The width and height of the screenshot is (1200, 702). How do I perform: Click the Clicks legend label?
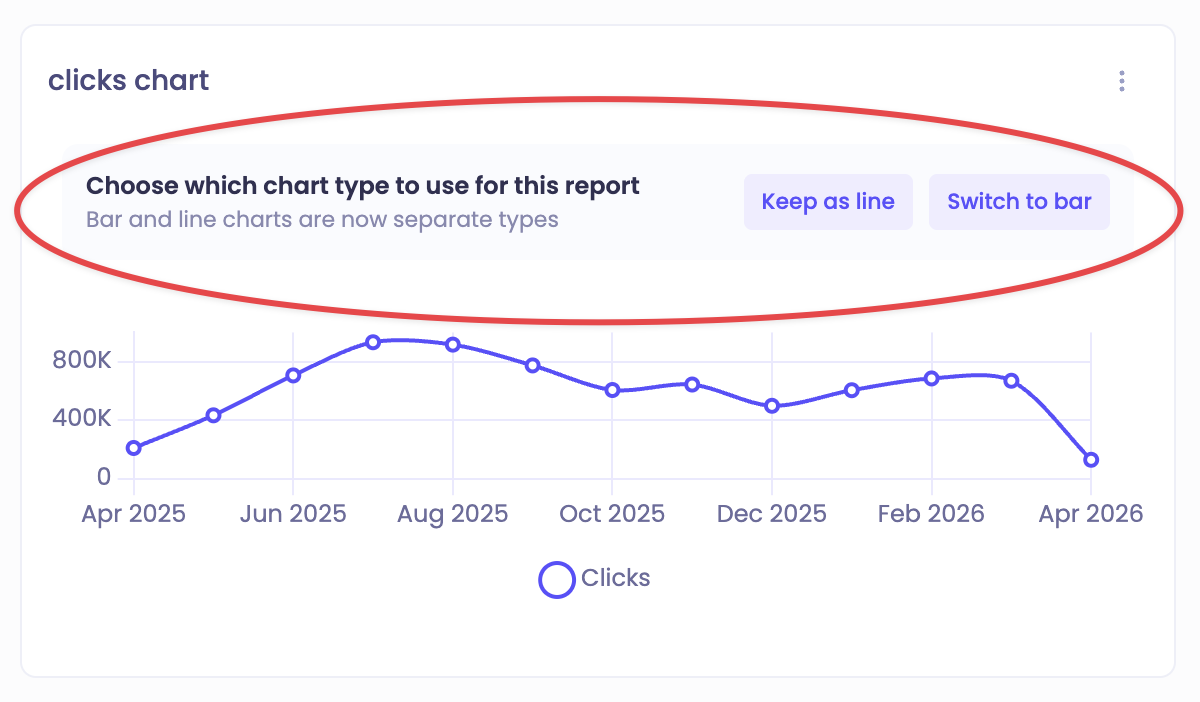(616, 578)
